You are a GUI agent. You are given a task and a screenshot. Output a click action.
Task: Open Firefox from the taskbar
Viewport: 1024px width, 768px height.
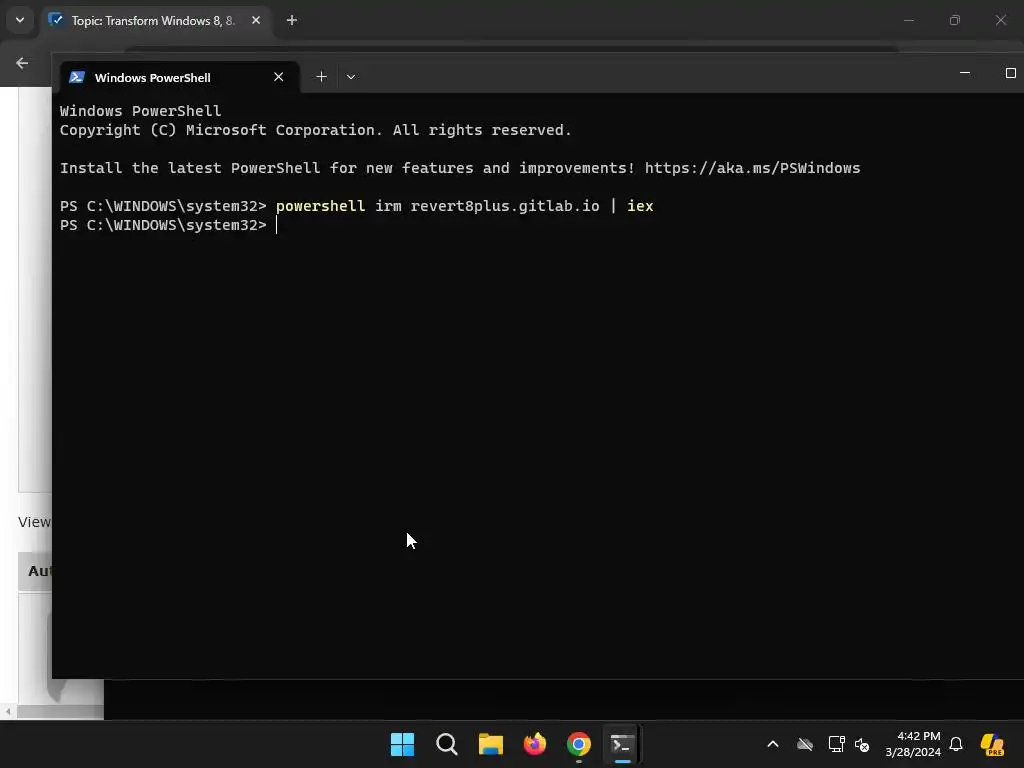[535, 744]
